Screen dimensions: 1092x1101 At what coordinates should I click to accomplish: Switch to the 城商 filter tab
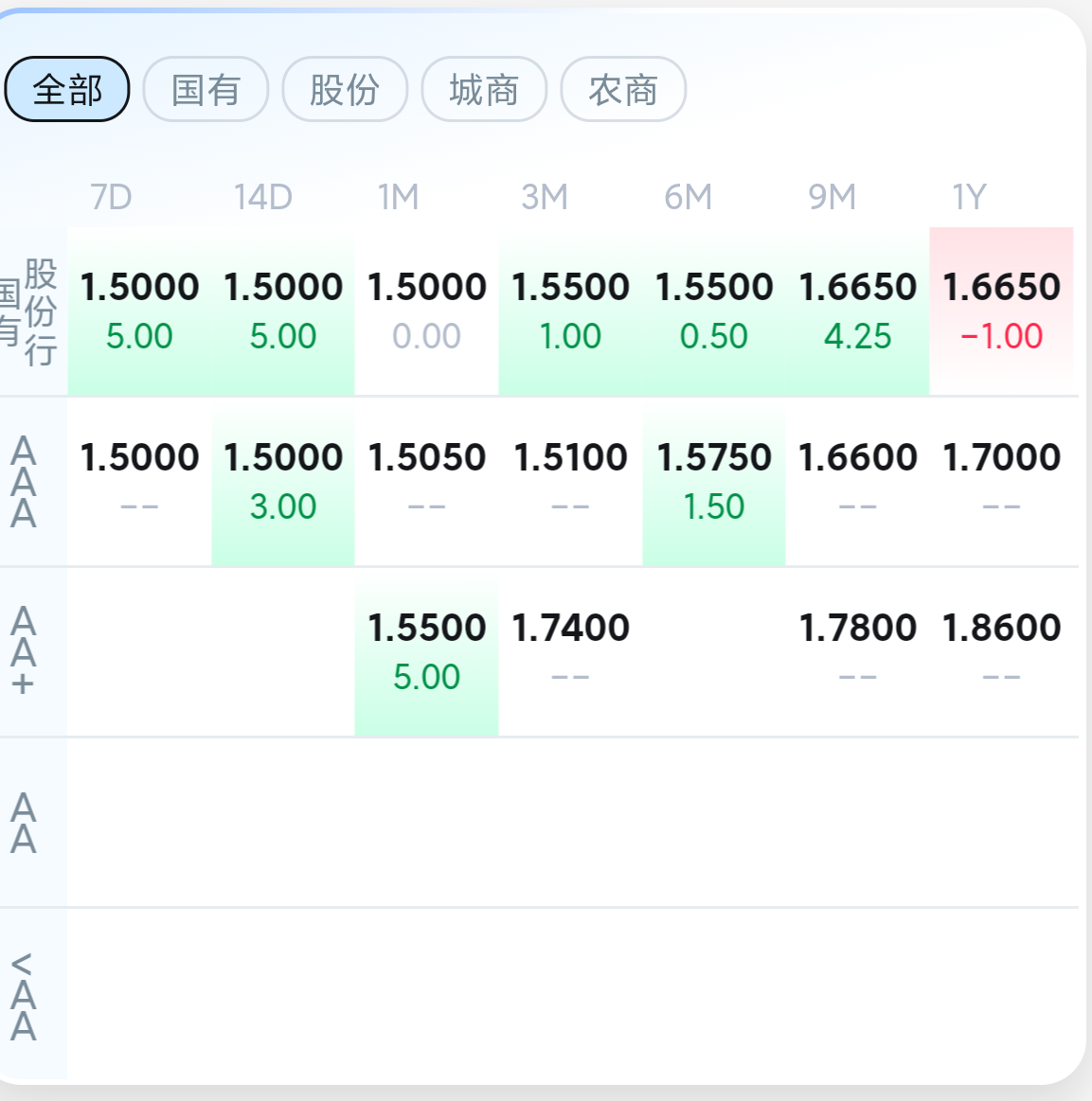click(484, 89)
